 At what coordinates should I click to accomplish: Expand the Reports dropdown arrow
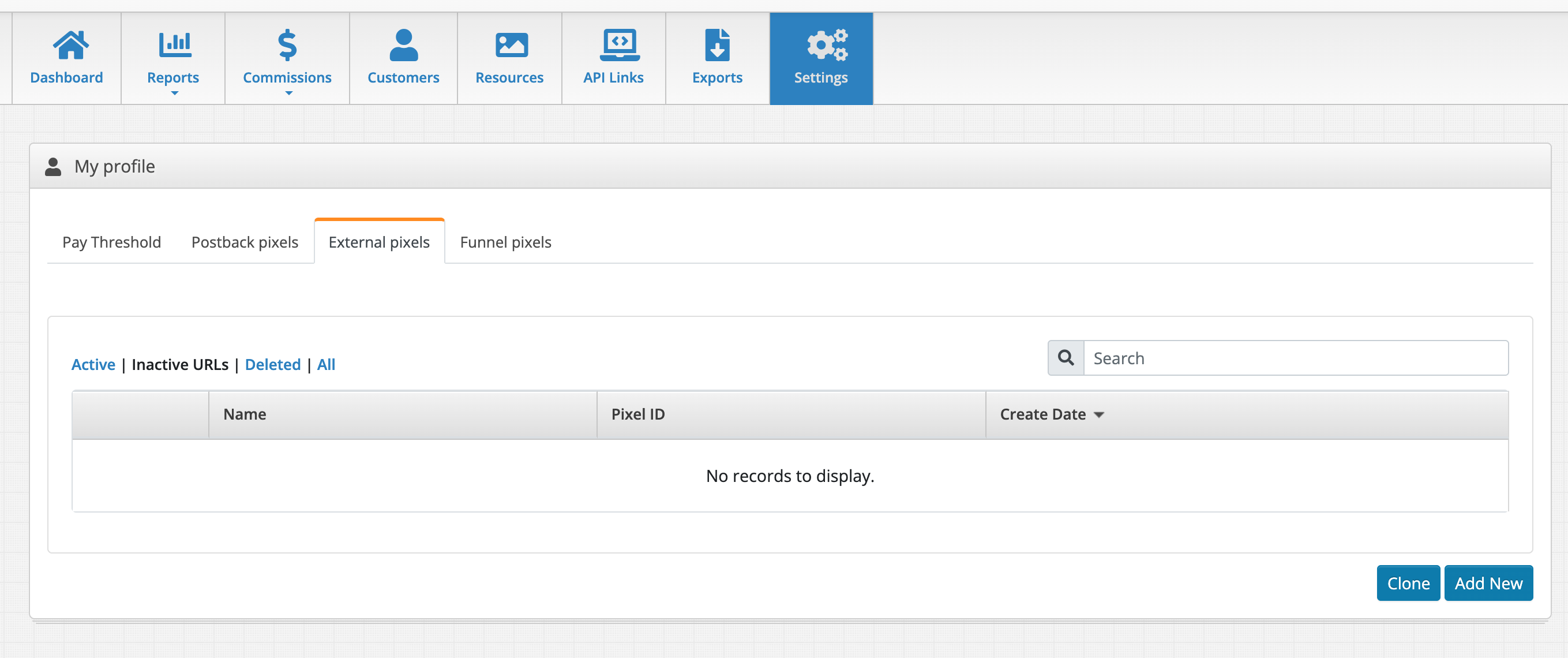[x=174, y=94]
